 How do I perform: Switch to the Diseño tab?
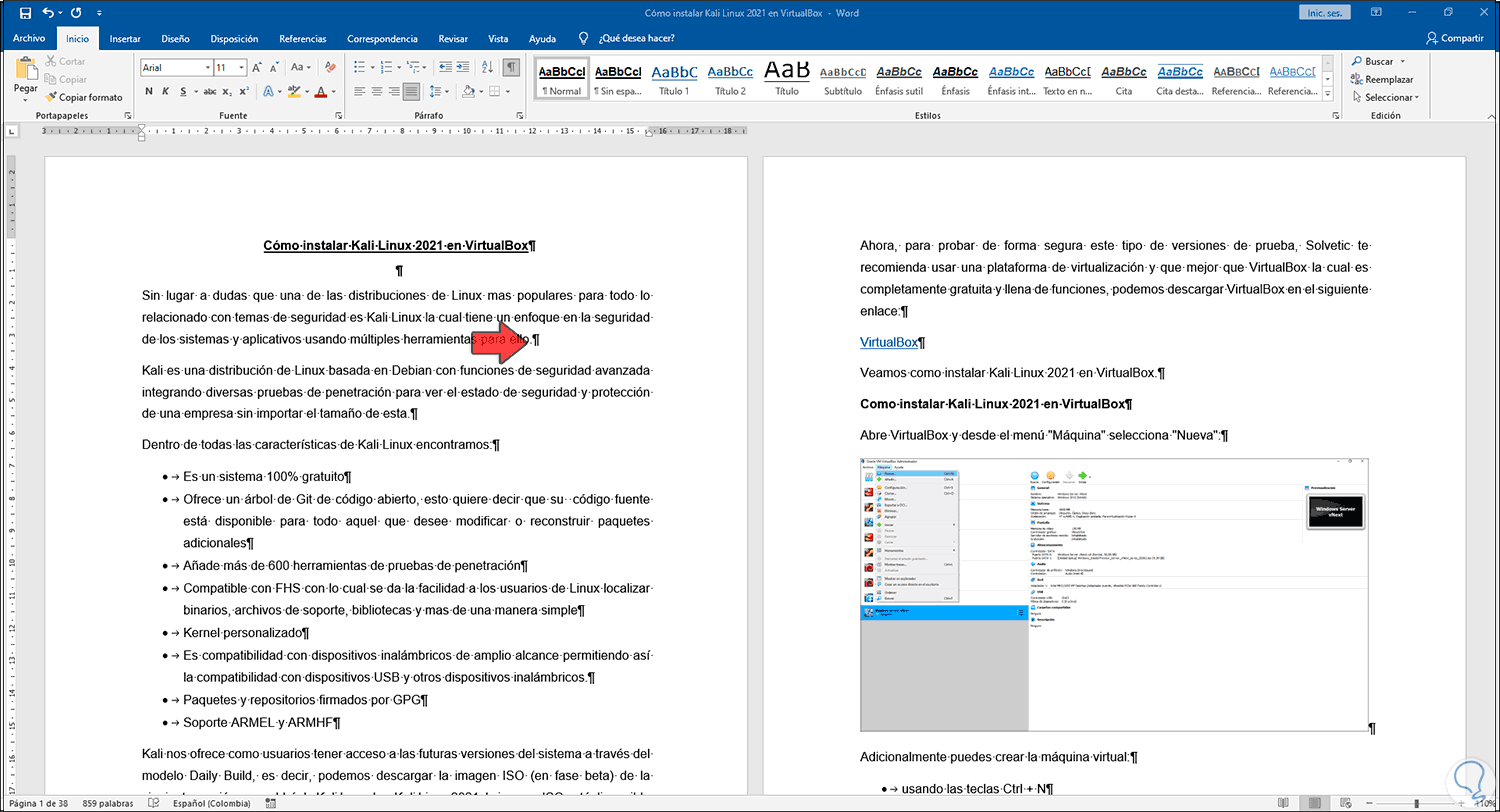[x=175, y=39]
